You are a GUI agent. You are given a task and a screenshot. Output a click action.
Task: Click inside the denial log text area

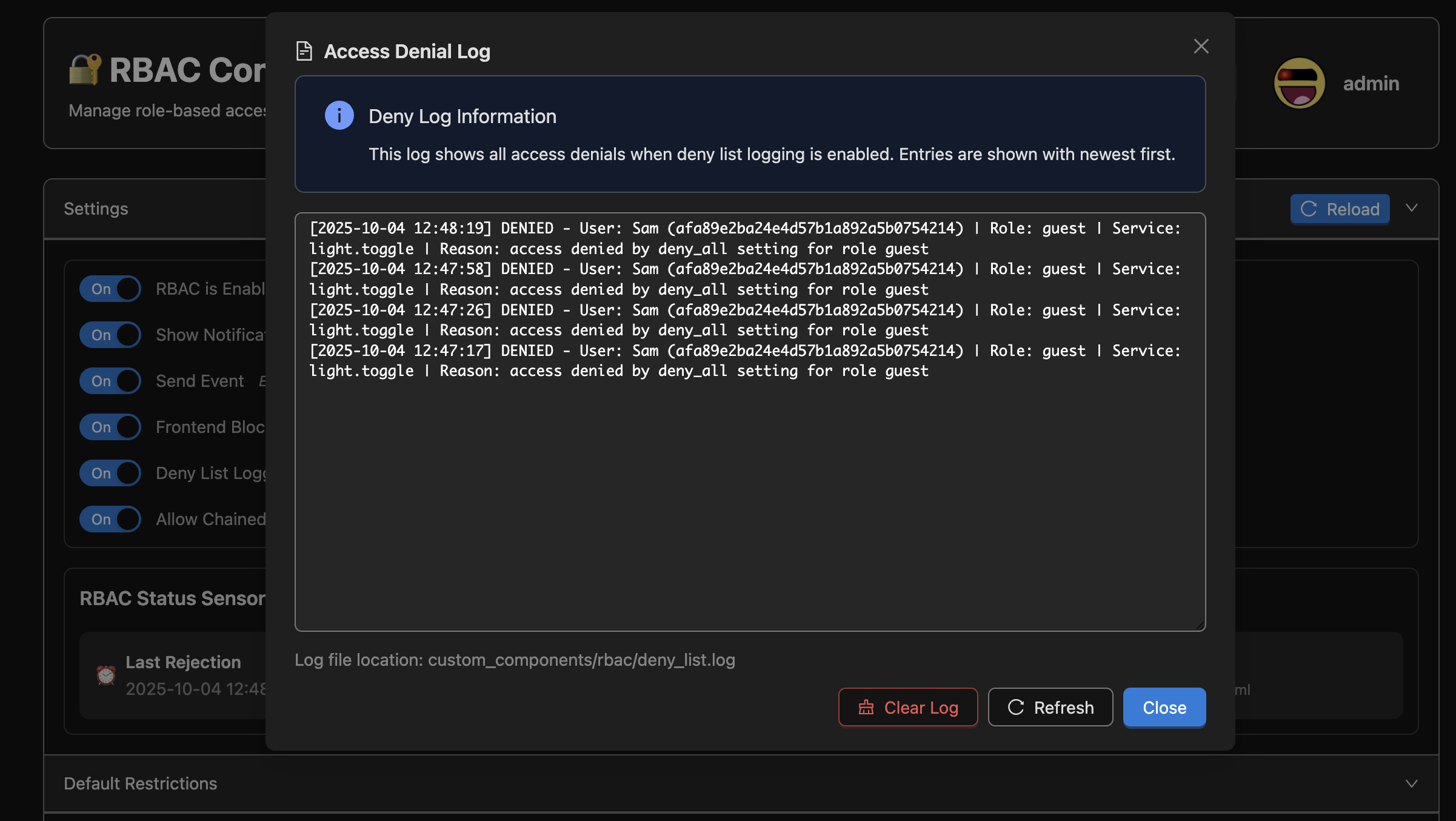tap(749, 497)
